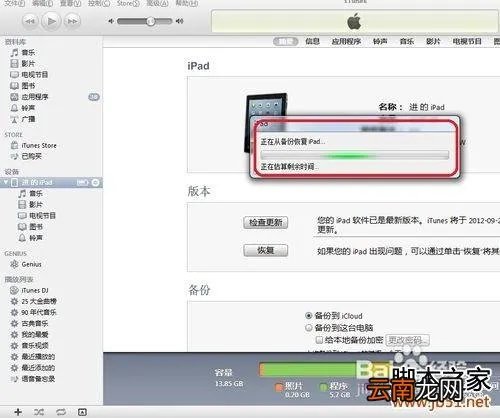Open 影片 under the iPad device

click(30, 204)
